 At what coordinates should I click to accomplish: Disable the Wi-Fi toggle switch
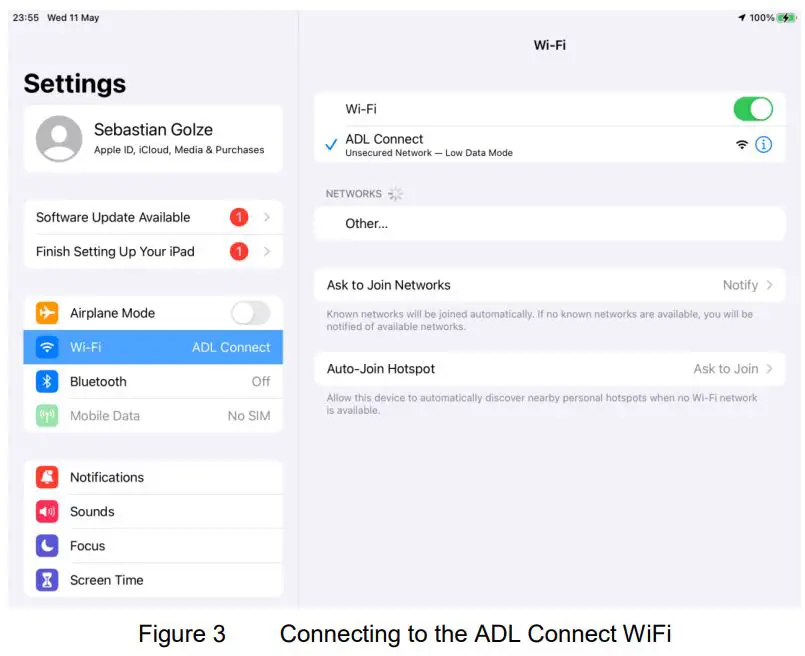tap(753, 109)
